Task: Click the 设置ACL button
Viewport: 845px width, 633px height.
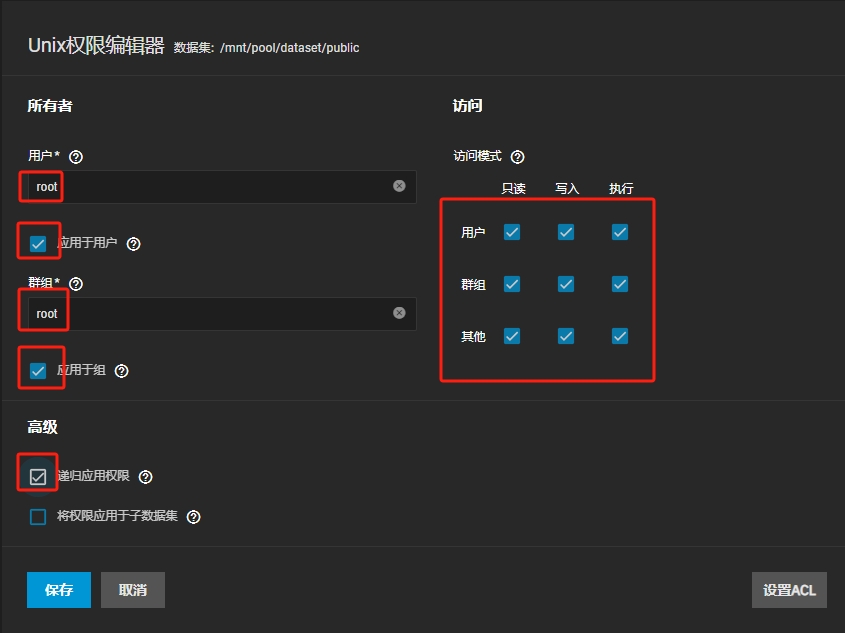Action: [789, 590]
